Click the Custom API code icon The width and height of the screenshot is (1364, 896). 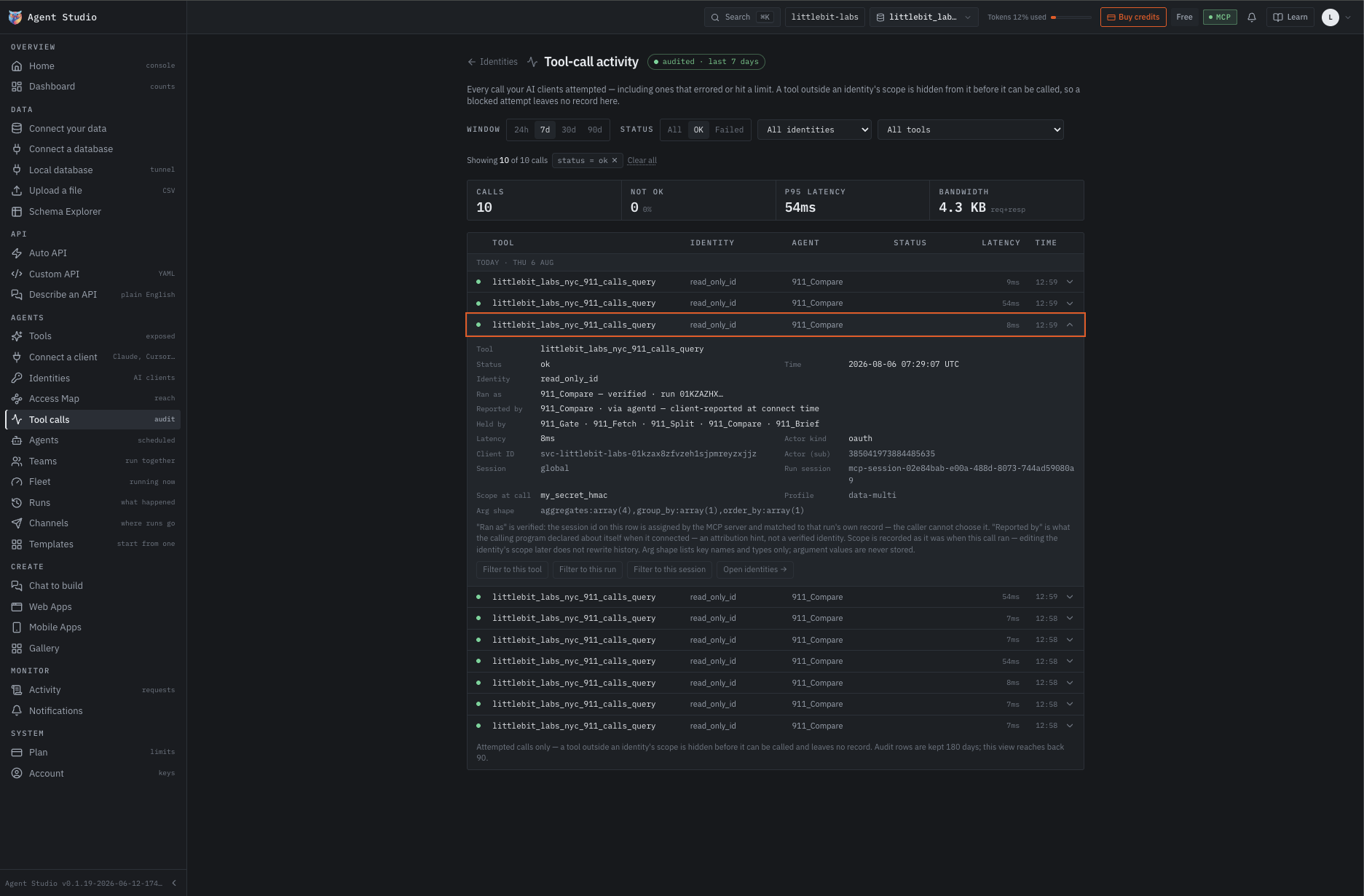[17, 274]
